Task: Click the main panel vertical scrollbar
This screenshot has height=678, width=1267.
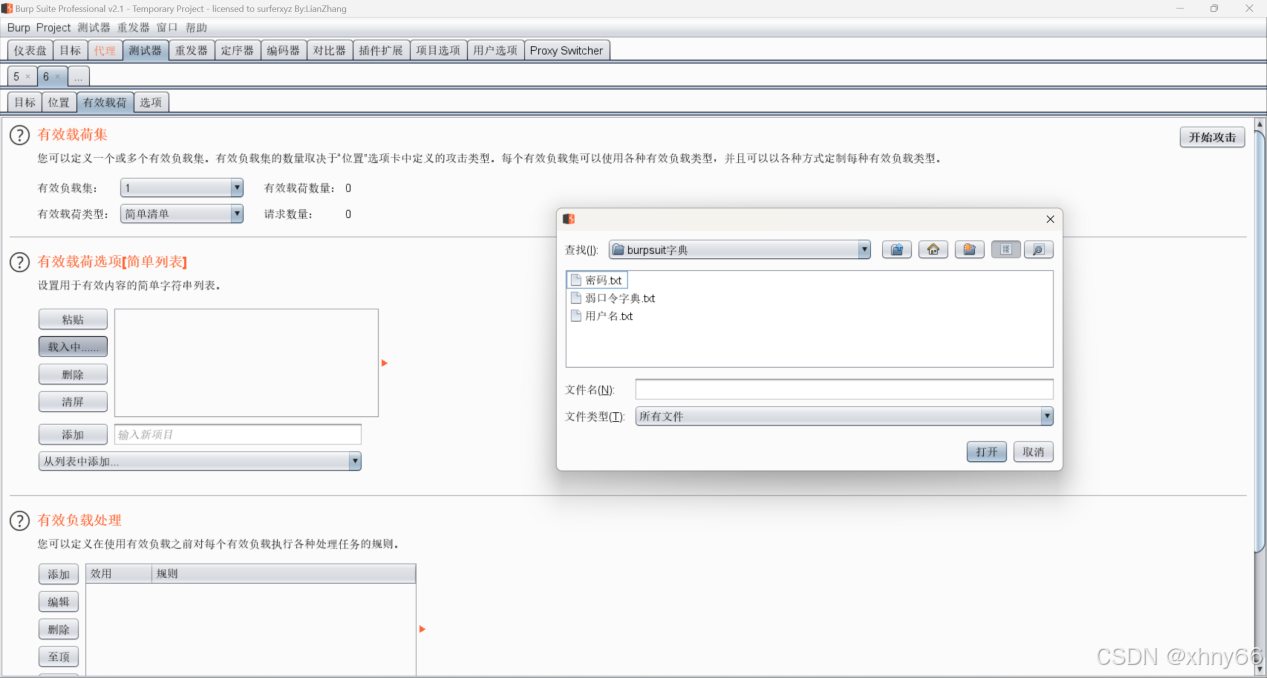Action: [1260, 340]
